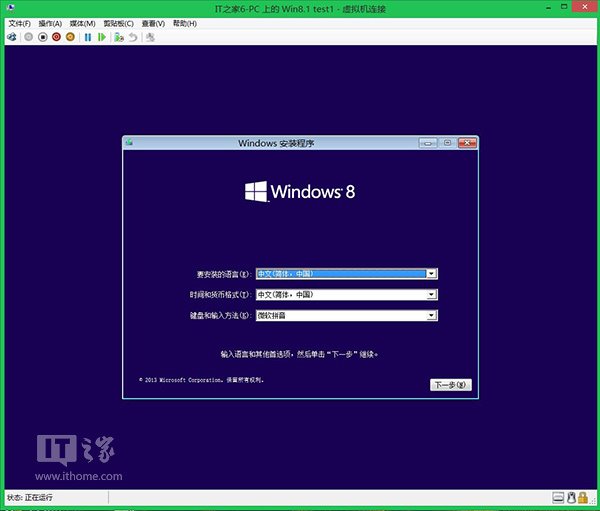Maximize the Windows 安装程序 dialog
This screenshot has width=600, height=511.
point(447,143)
